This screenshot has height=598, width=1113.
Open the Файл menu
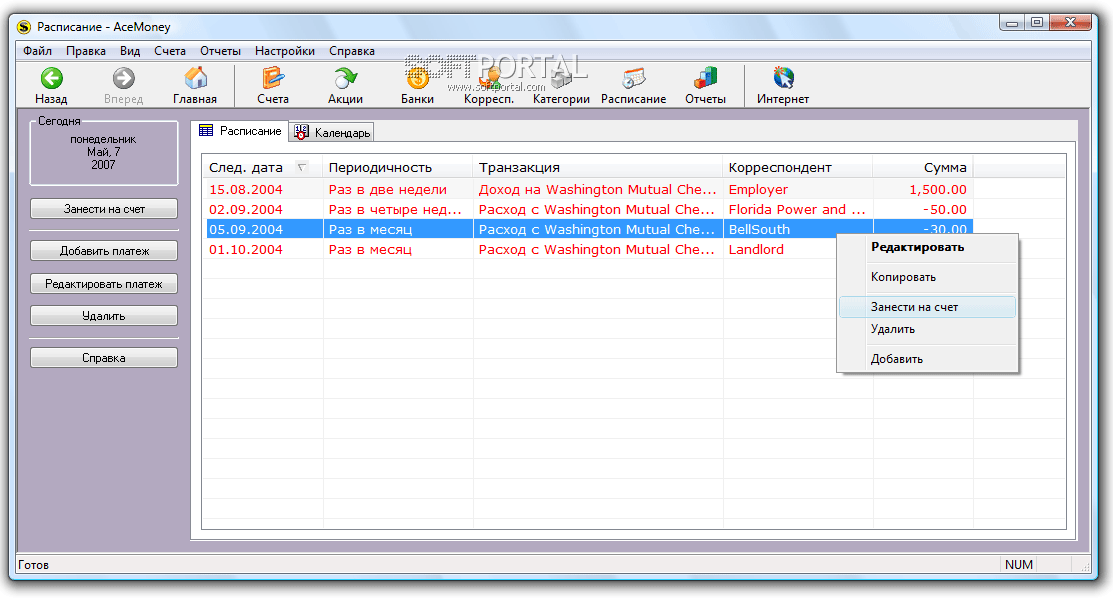(x=38, y=51)
